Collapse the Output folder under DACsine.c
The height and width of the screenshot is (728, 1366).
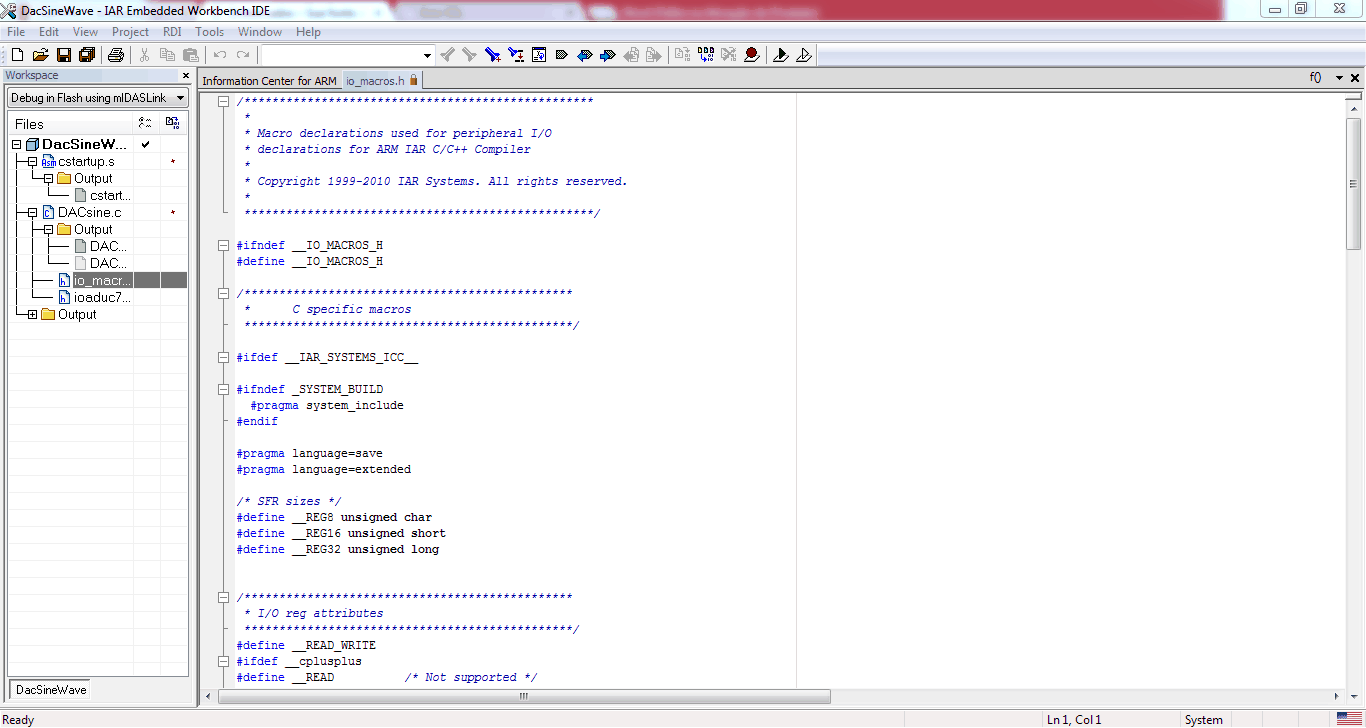click(x=49, y=229)
